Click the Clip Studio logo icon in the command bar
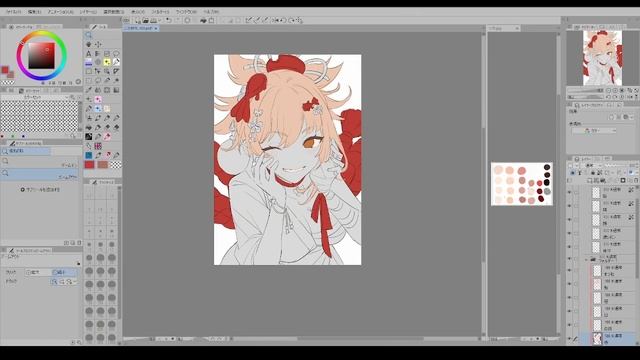Viewport: 640px width, 360px height. pos(127,20)
